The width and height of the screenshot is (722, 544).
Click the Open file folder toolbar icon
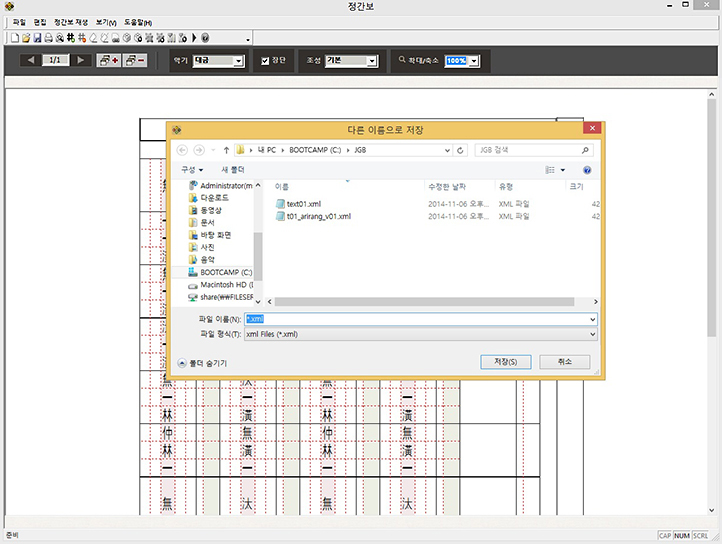26,38
